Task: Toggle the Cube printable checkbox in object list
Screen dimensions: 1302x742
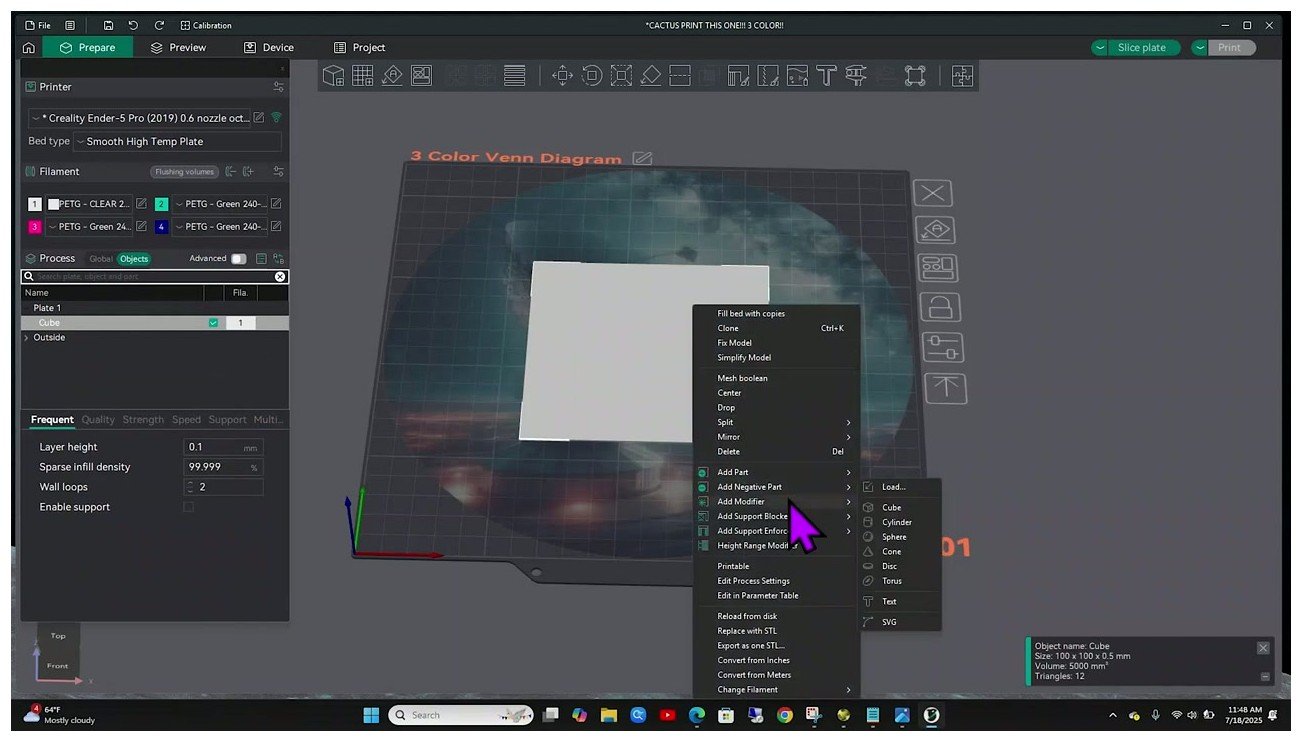Action: (x=213, y=323)
